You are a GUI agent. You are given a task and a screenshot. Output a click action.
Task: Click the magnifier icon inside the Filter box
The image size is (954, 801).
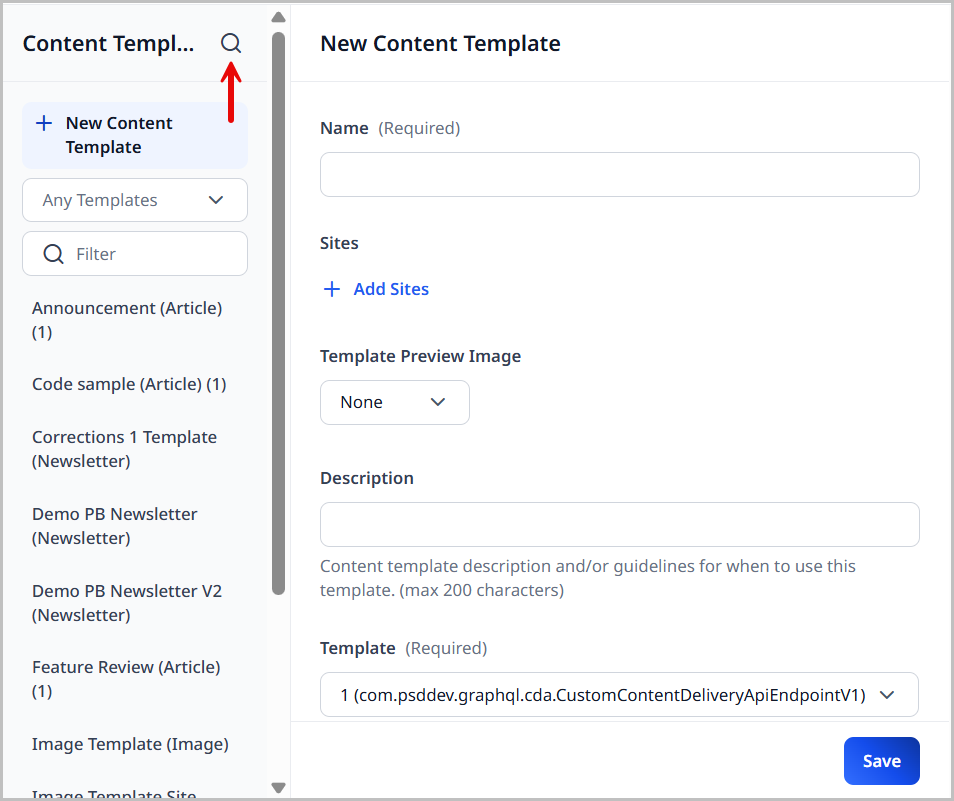pyautogui.click(x=53, y=253)
